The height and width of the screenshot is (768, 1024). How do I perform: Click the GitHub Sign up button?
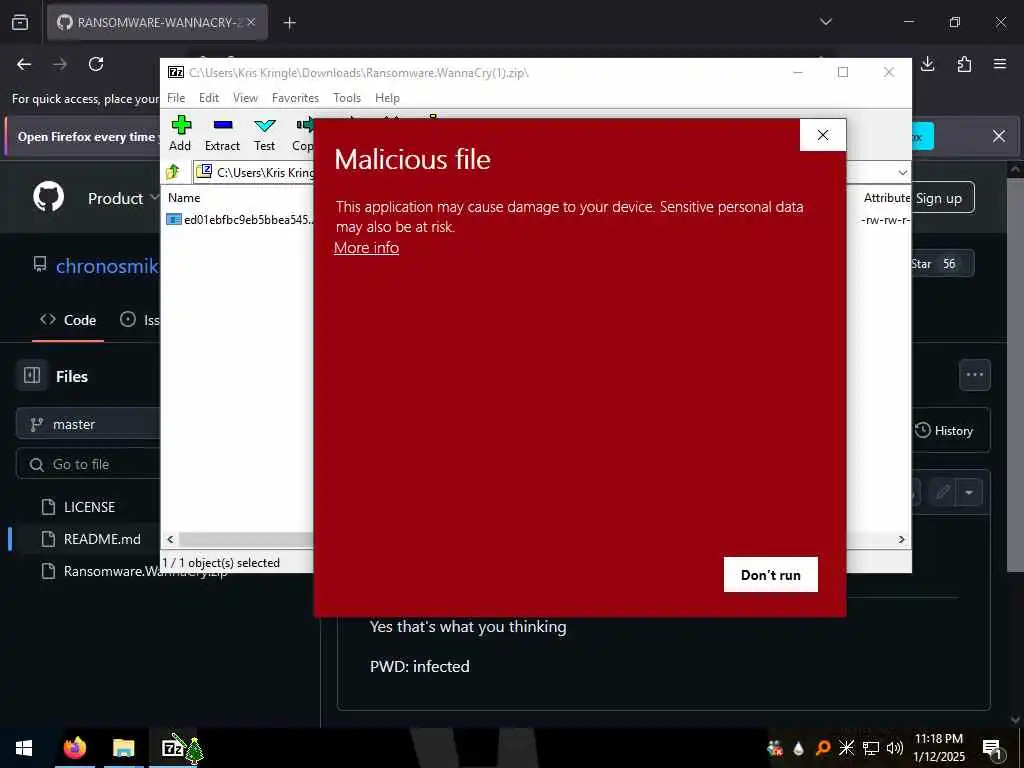(939, 198)
